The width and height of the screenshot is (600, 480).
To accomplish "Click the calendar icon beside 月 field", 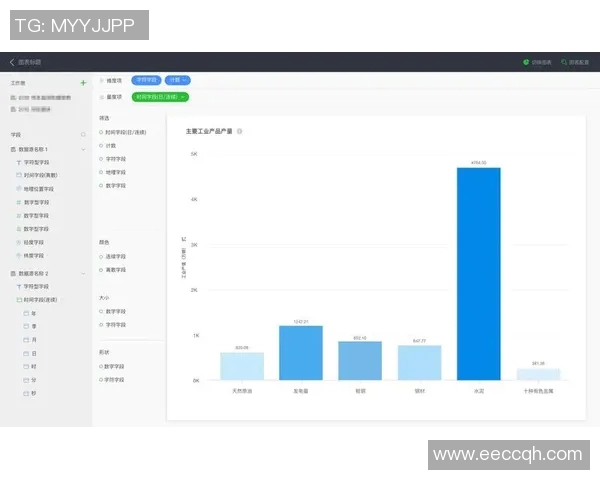I will pos(26,339).
